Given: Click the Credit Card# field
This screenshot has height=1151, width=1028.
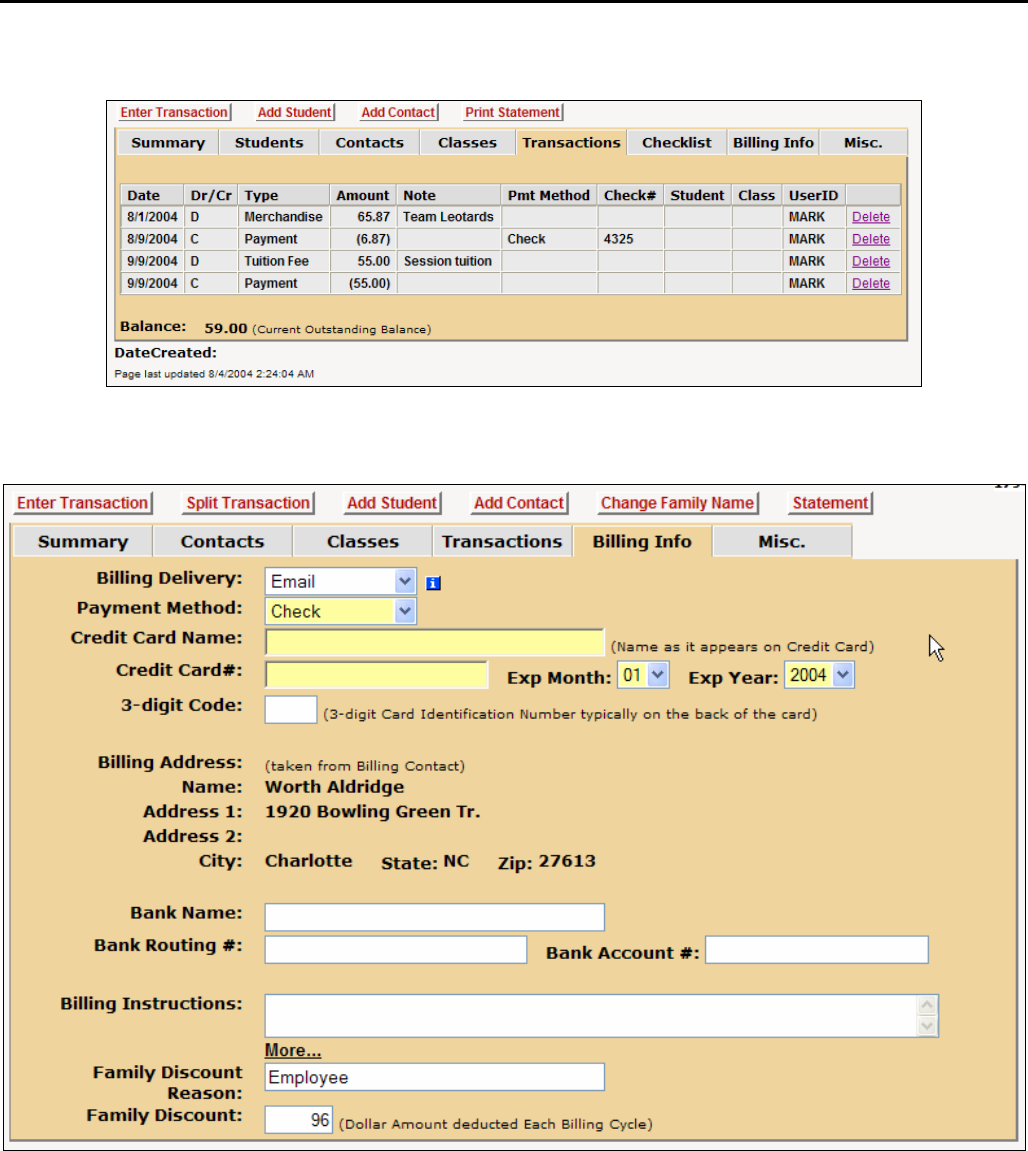Looking at the screenshot, I should pos(377,674).
